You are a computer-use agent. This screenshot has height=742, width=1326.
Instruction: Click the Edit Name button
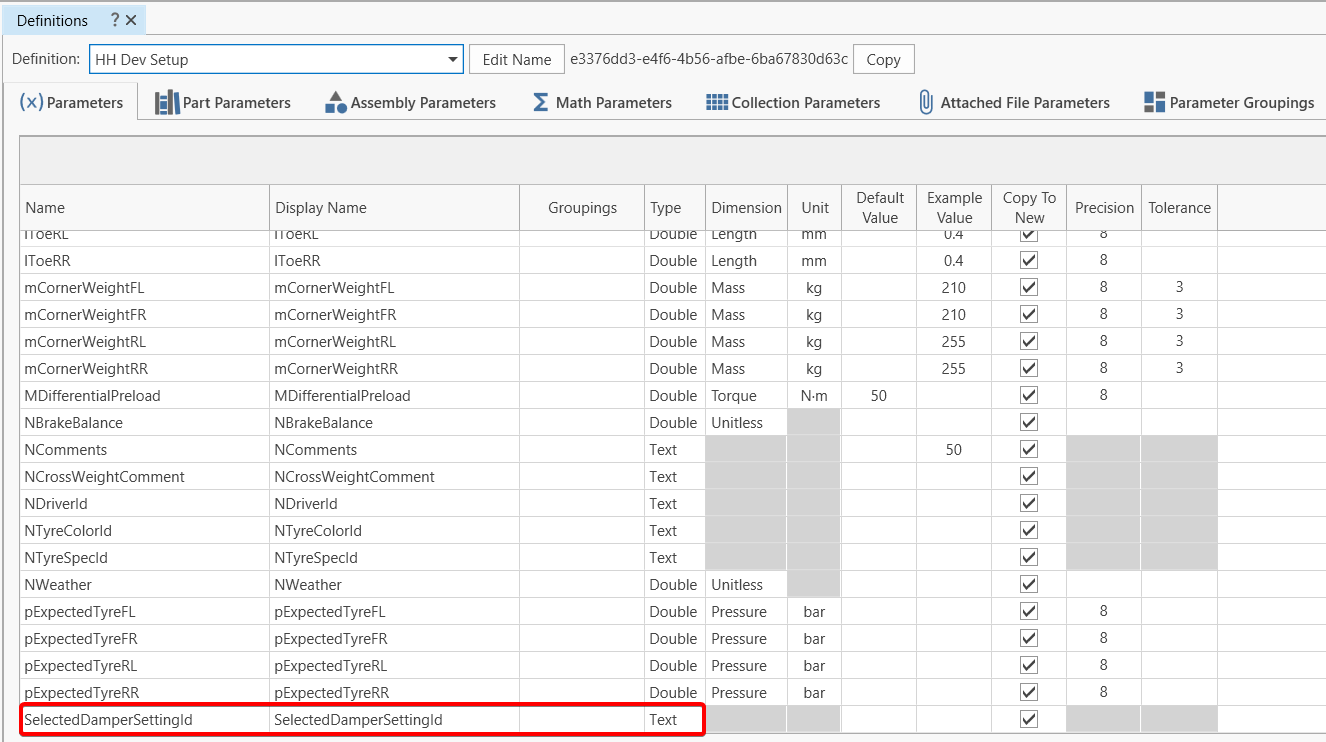(x=516, y=60)
